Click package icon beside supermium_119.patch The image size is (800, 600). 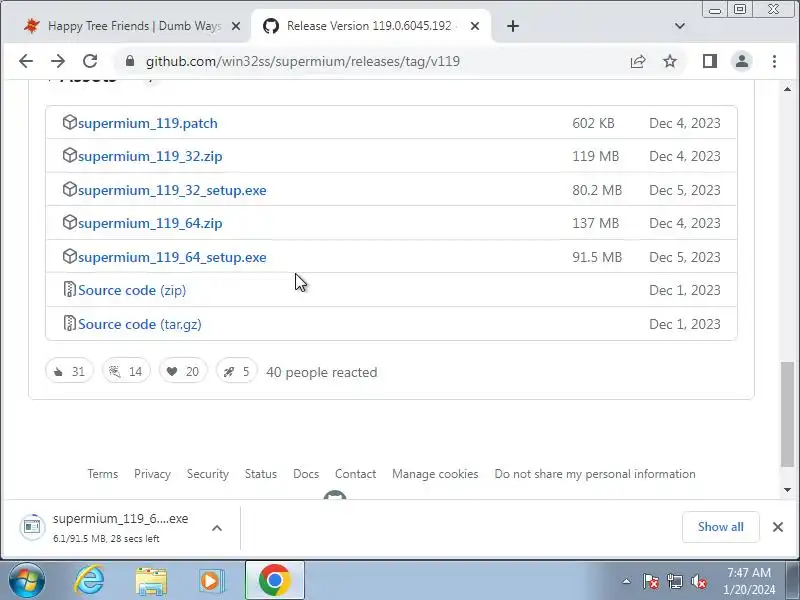tap(69, 122)
